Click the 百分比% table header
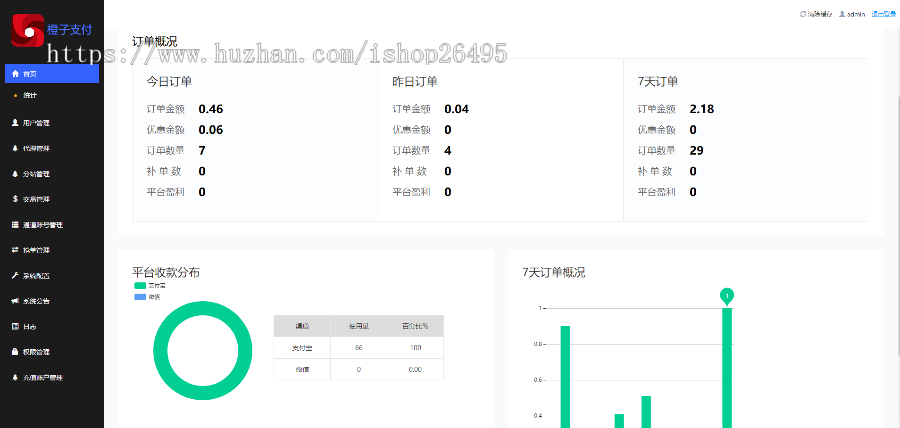900x428 pixels. click(415, 326)
